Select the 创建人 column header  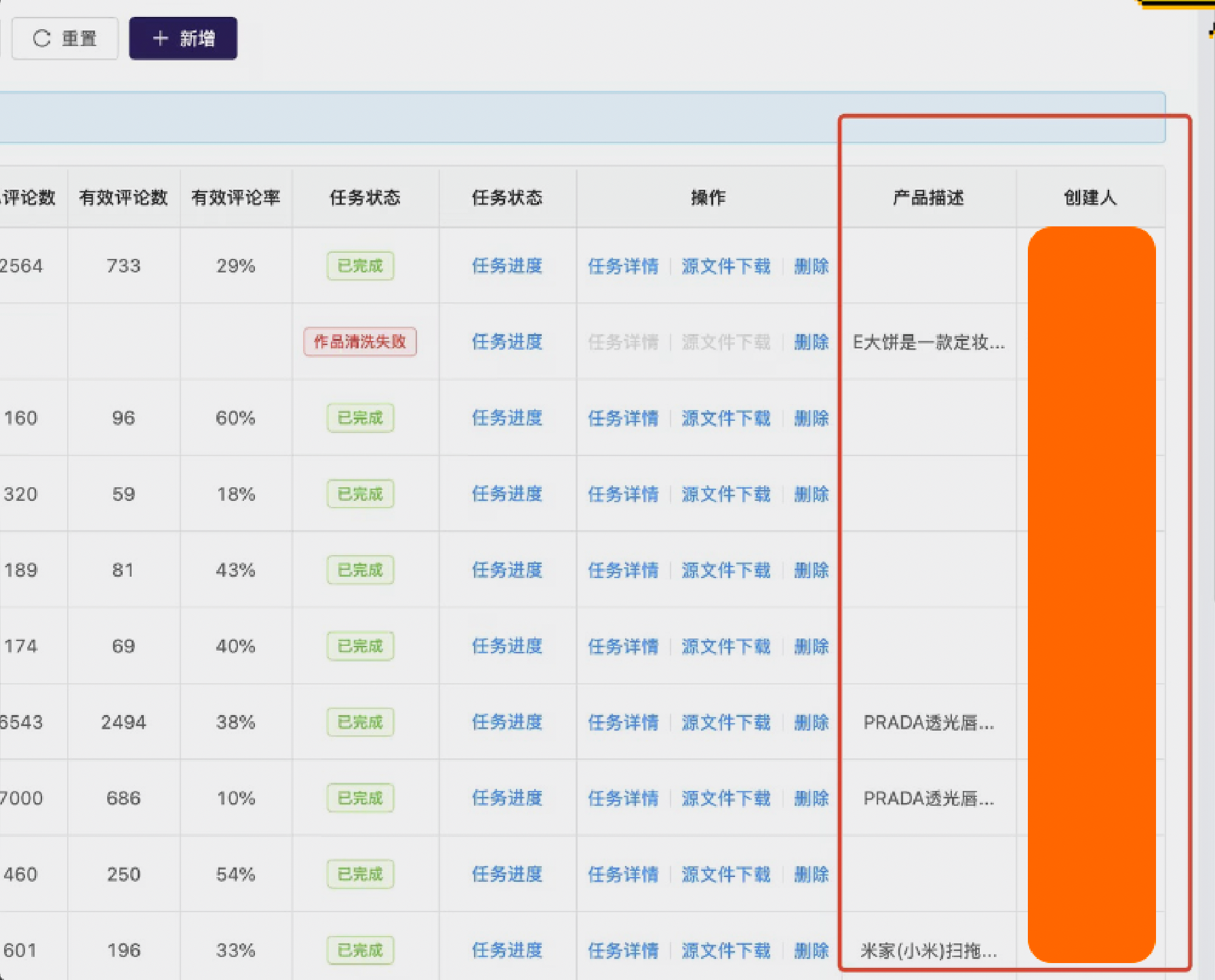tap(1090, 198)
